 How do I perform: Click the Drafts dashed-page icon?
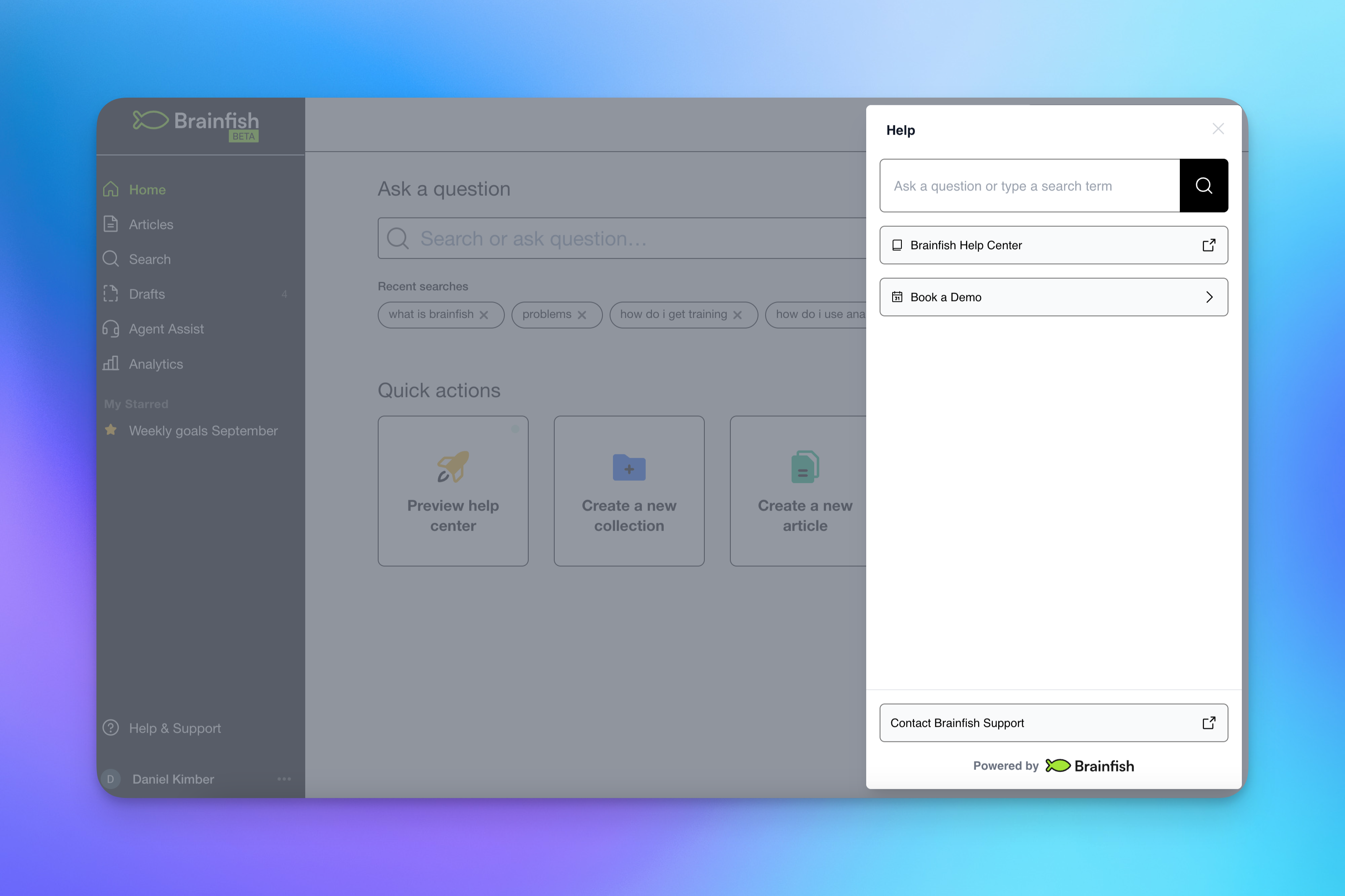pyautogui.click(x=111, y=294)
